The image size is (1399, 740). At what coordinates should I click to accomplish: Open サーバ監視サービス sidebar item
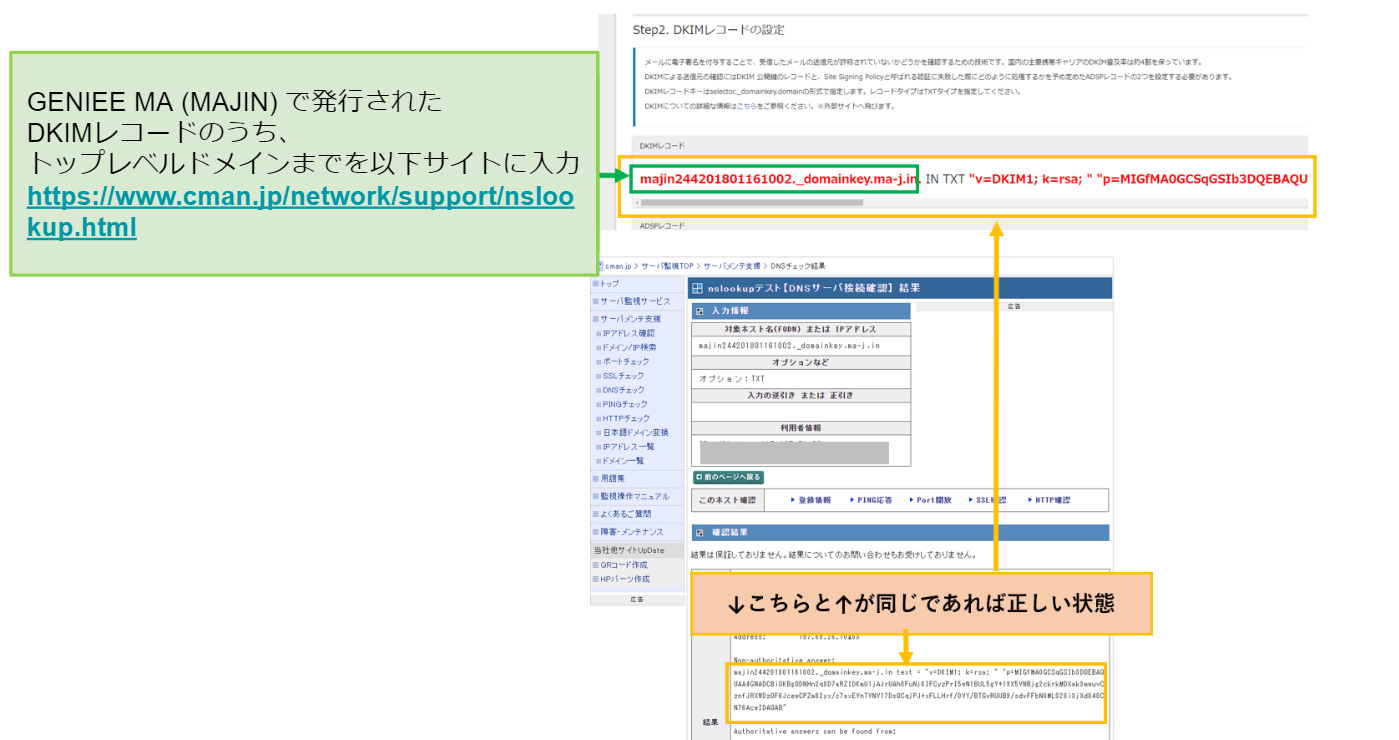[x=635, y=301]
